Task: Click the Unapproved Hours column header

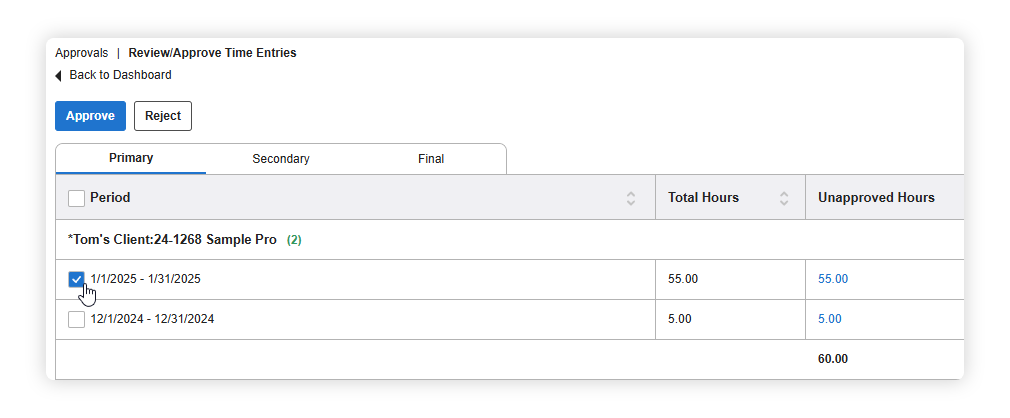Action: (x=876, y=198)
